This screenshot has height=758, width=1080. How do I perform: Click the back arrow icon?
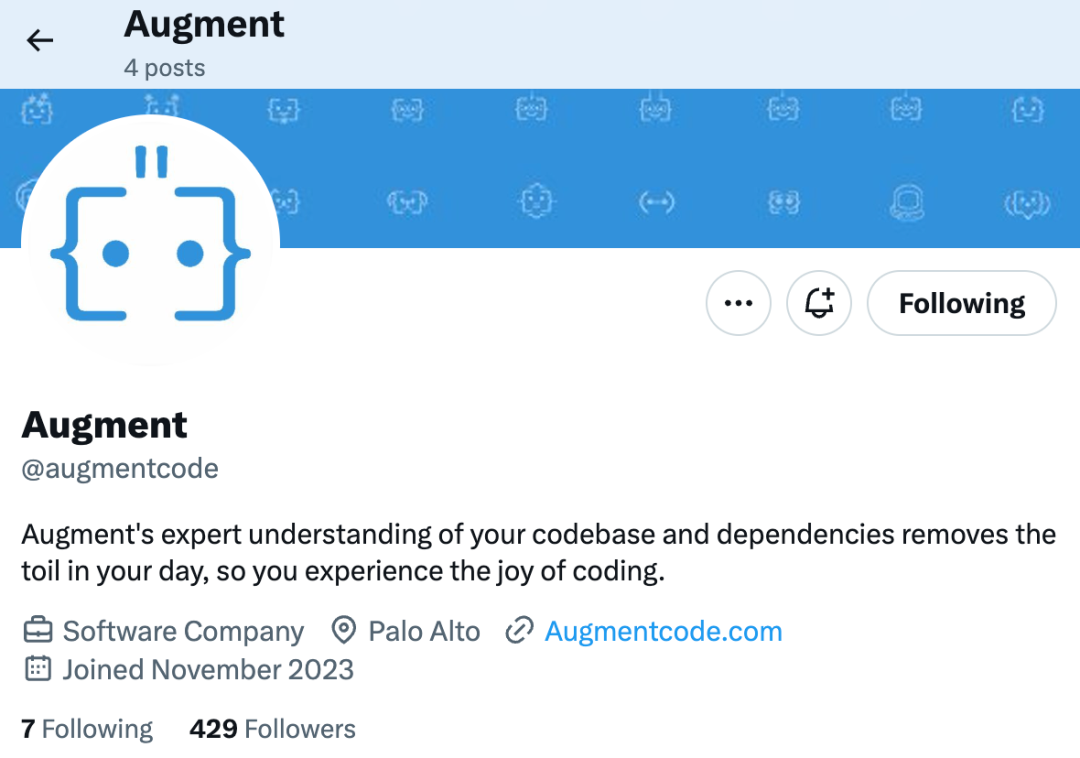[40, 40]
